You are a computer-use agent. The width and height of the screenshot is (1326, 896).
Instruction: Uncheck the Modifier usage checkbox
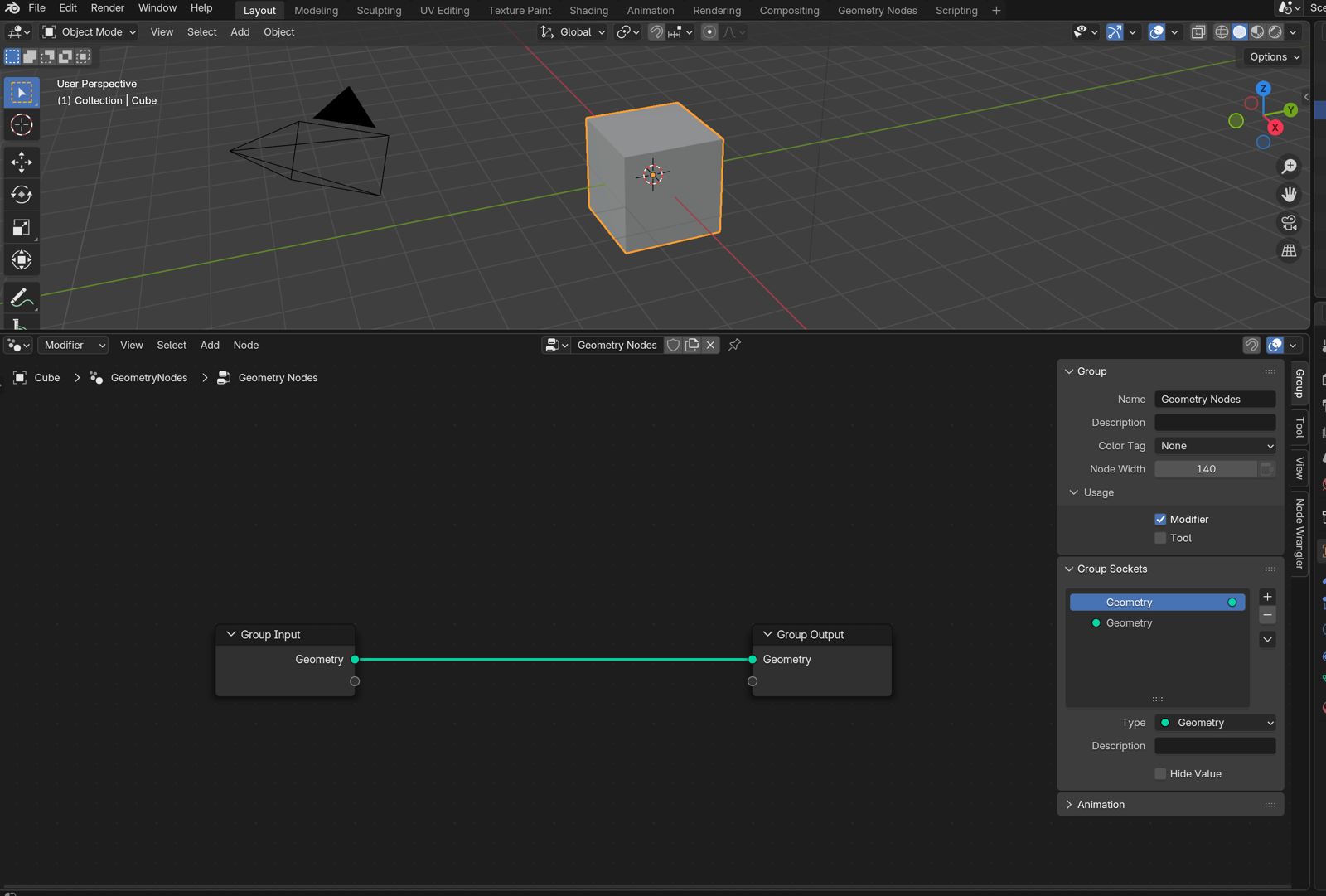click(x=1160, y=519)
